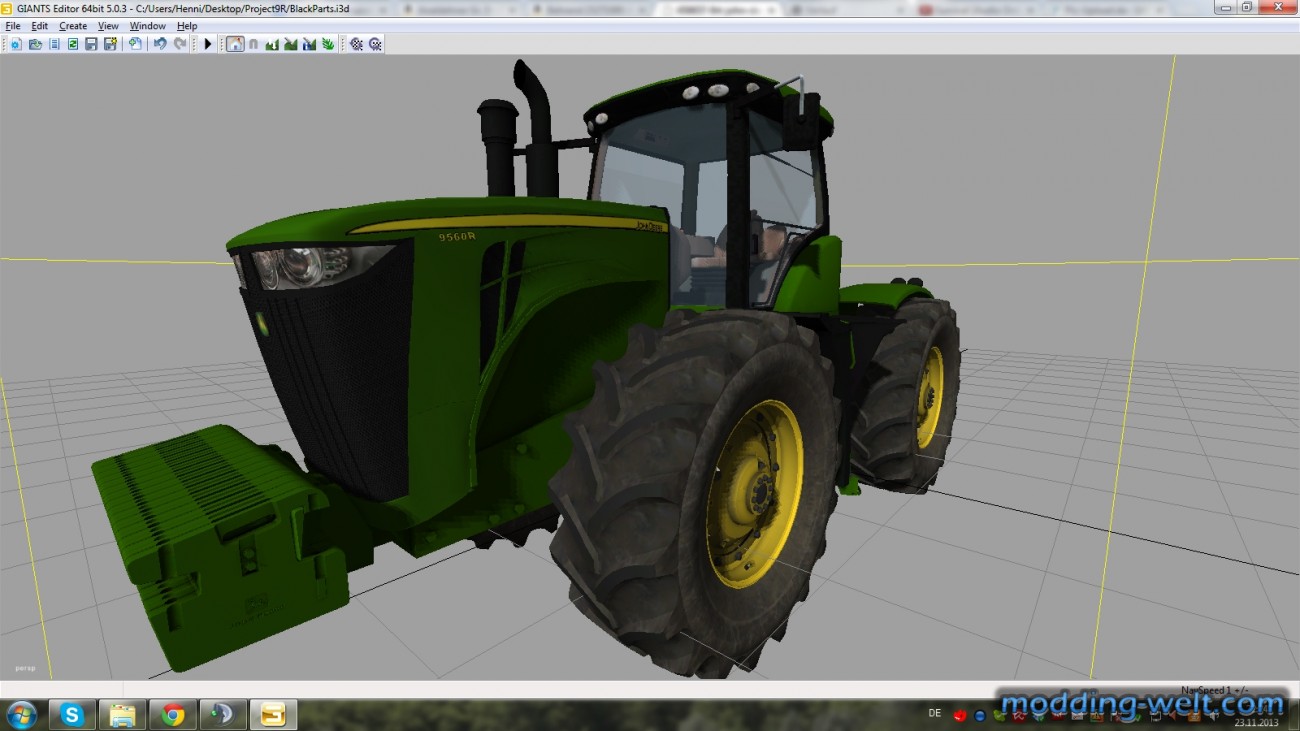Image resolution: width=1300 pixels, height=731 pixels.
Task: Click the DE language indicator
Action: tap(935, 713)
